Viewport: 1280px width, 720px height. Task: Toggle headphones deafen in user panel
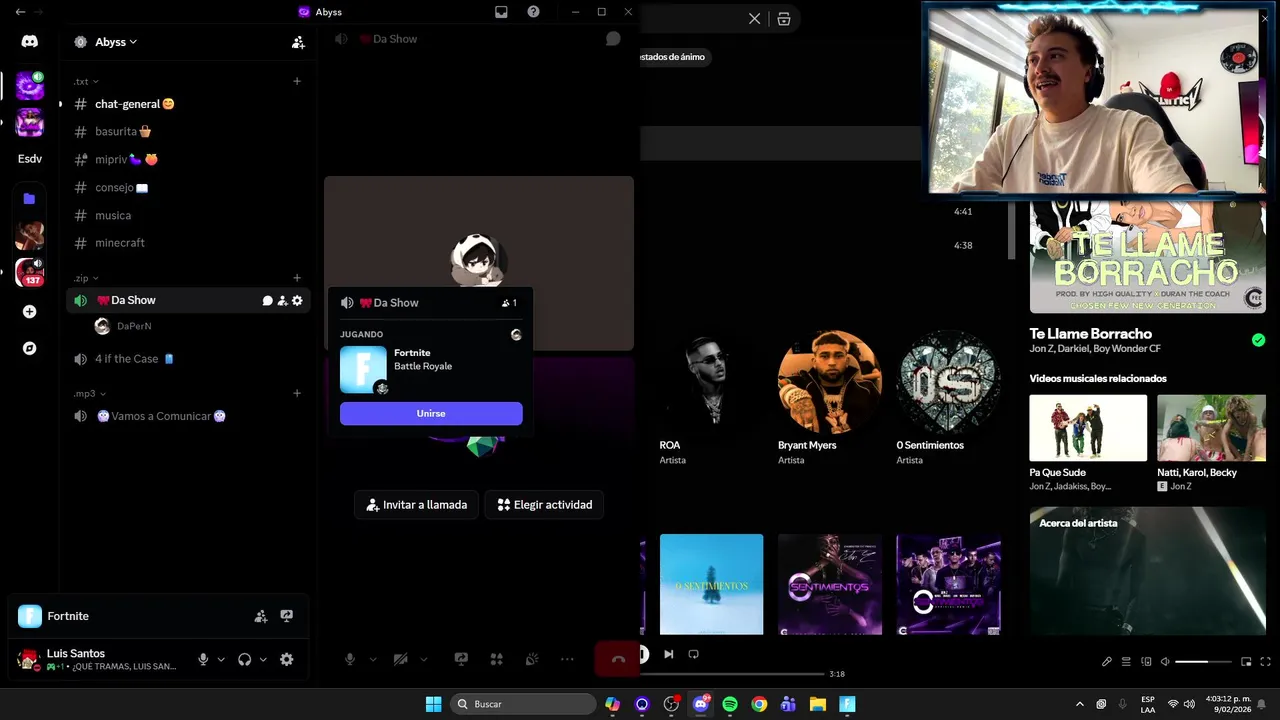point(244,660)
